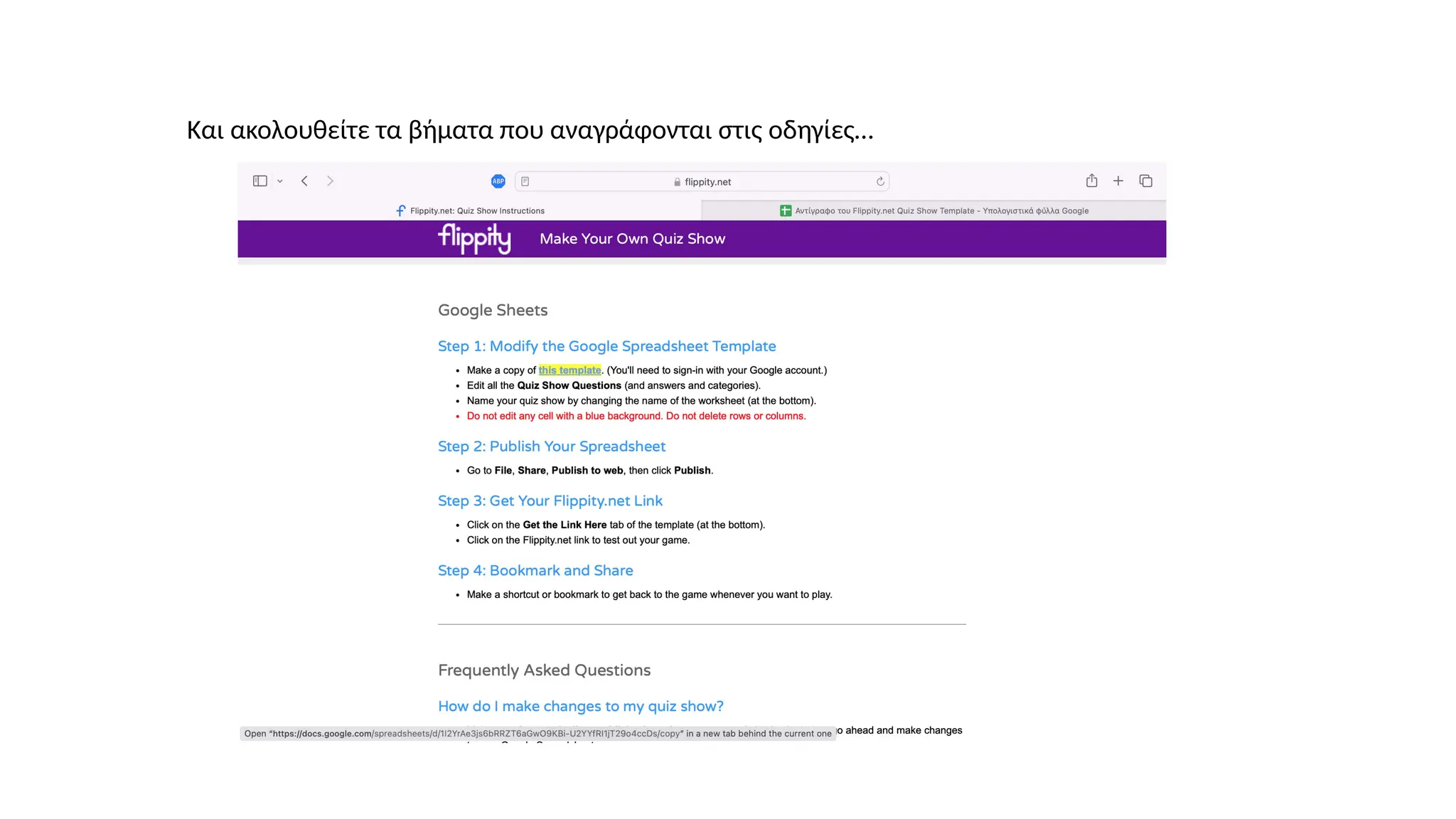Open the highlighted 'this template' link

click(x=569, y=370)
